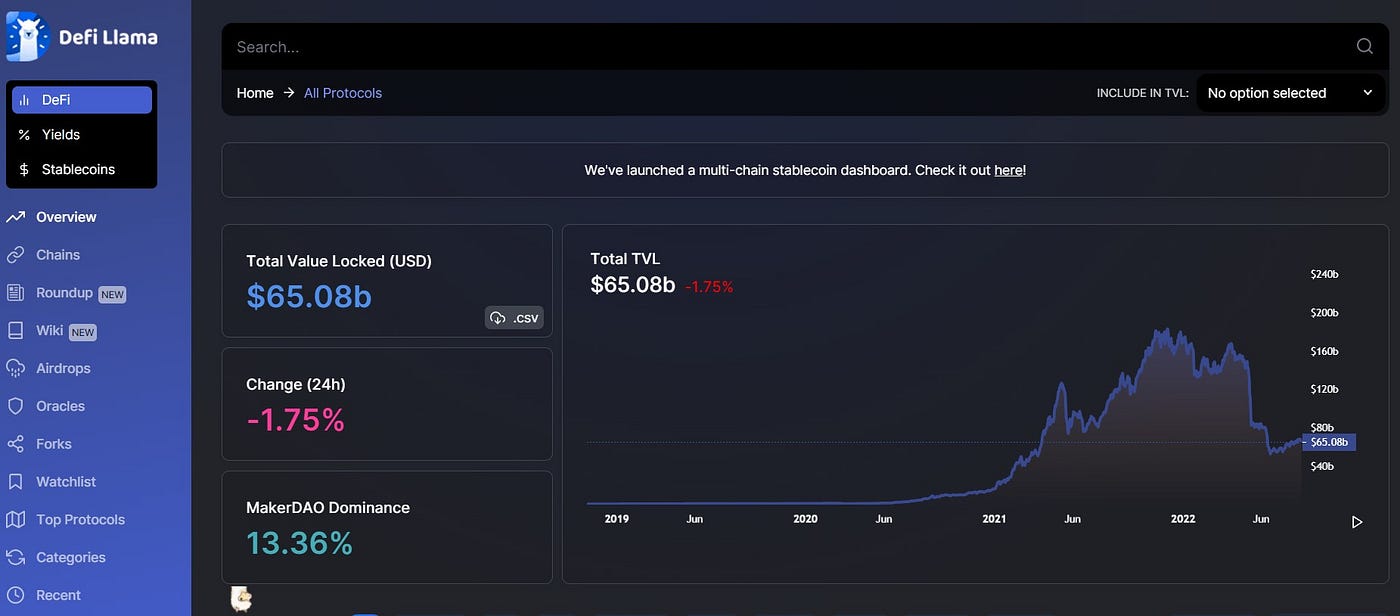1400x616 pixels.
Task: Click the Home breadcrumb link
Action: tap(255, 93)
